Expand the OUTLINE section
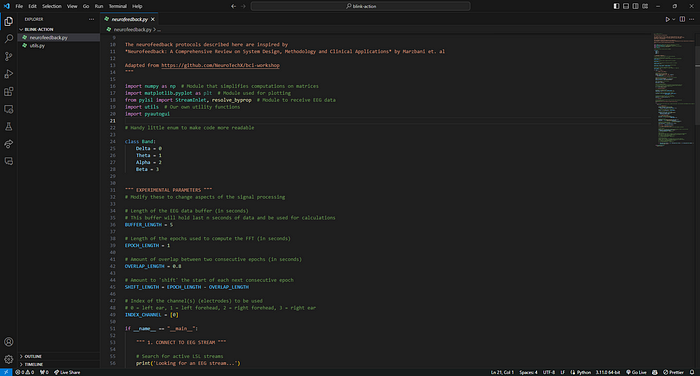The width and height of the screenshot is (700, 376). tap(59, 356)
